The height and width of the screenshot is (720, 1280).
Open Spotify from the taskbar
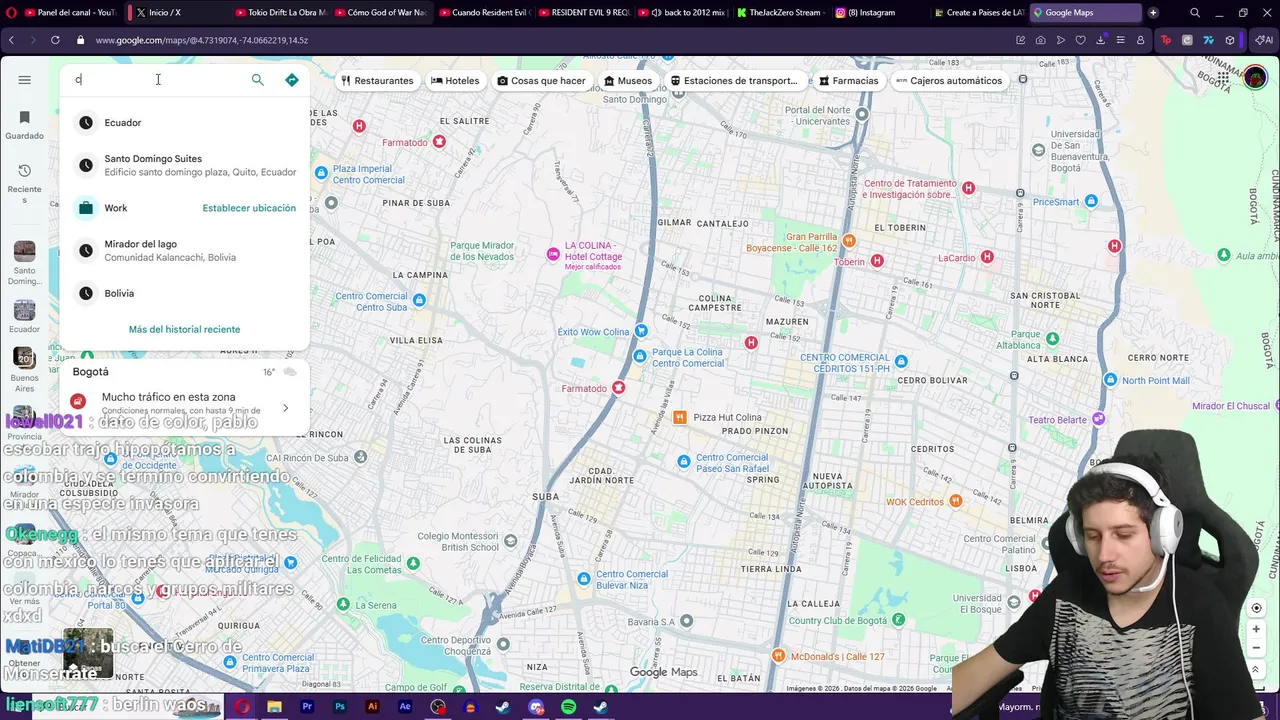[568, 707]
